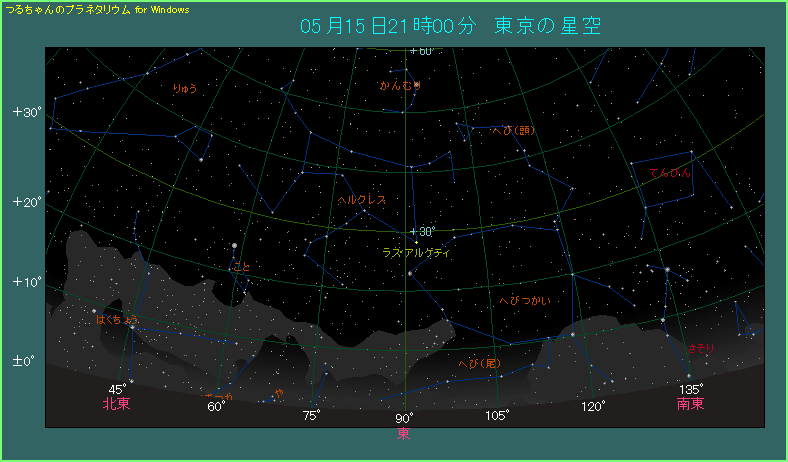Select the てんびん constellation label
This screenshot has width=788, height=462.
click(x=669, y=173)
